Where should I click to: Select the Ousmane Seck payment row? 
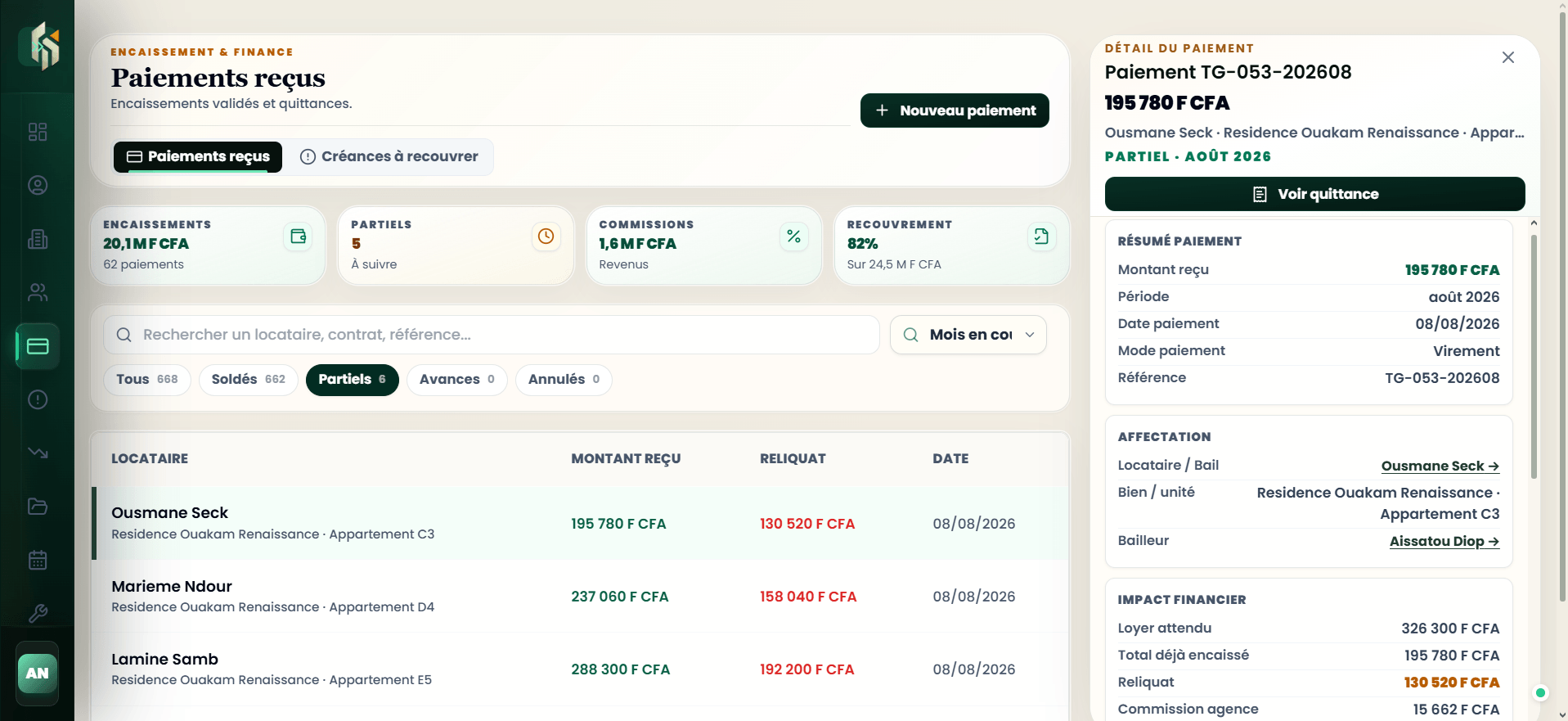(x=580, y=523)
